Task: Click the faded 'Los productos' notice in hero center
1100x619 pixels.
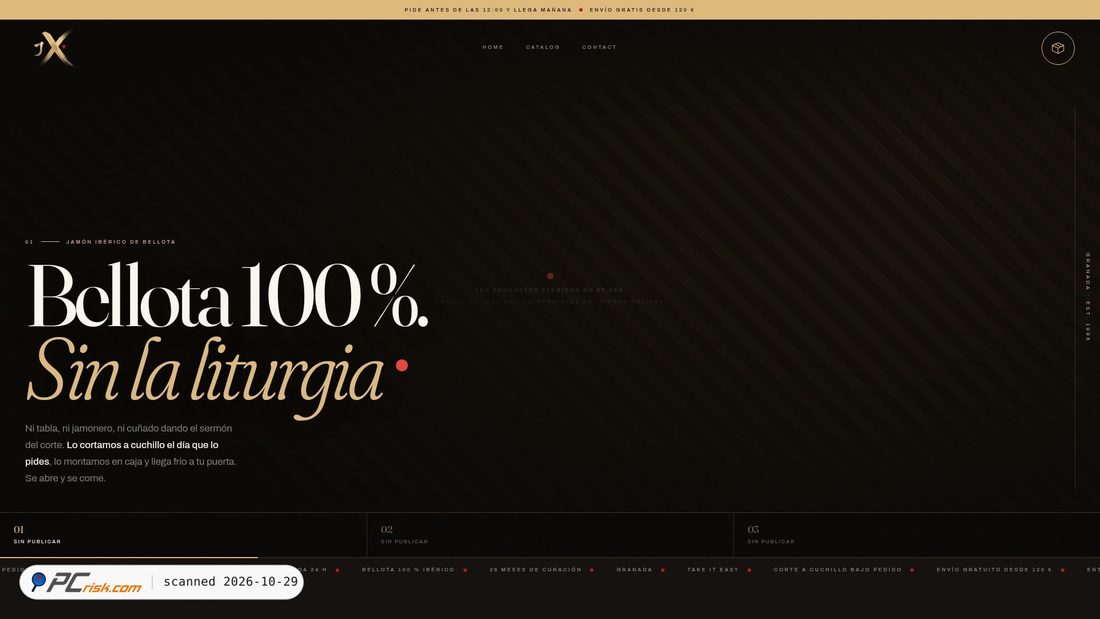Action: [x=549, y=295]
